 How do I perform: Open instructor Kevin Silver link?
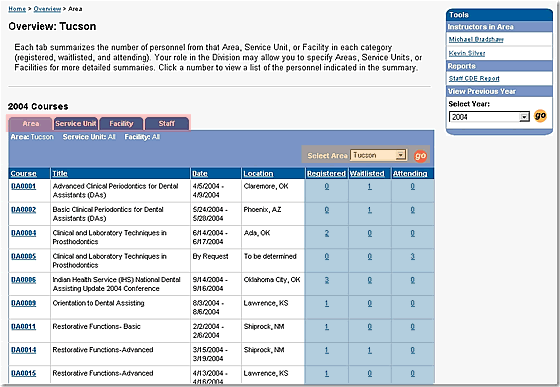(467, 53)
